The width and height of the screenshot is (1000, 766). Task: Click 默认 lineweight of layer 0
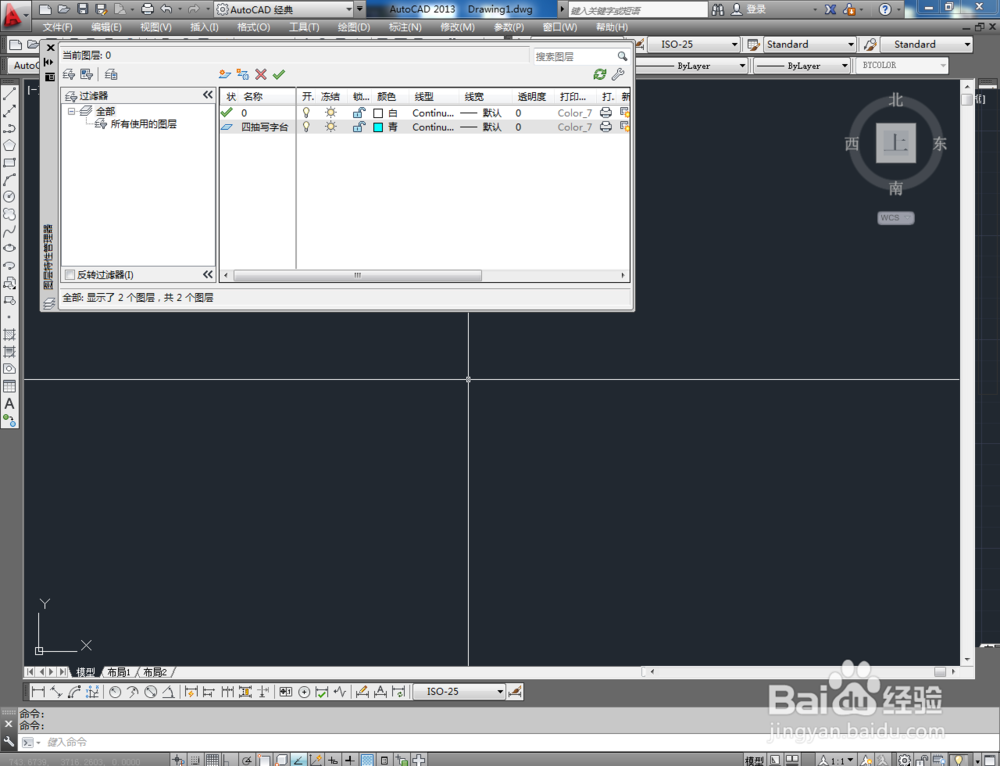482,113
